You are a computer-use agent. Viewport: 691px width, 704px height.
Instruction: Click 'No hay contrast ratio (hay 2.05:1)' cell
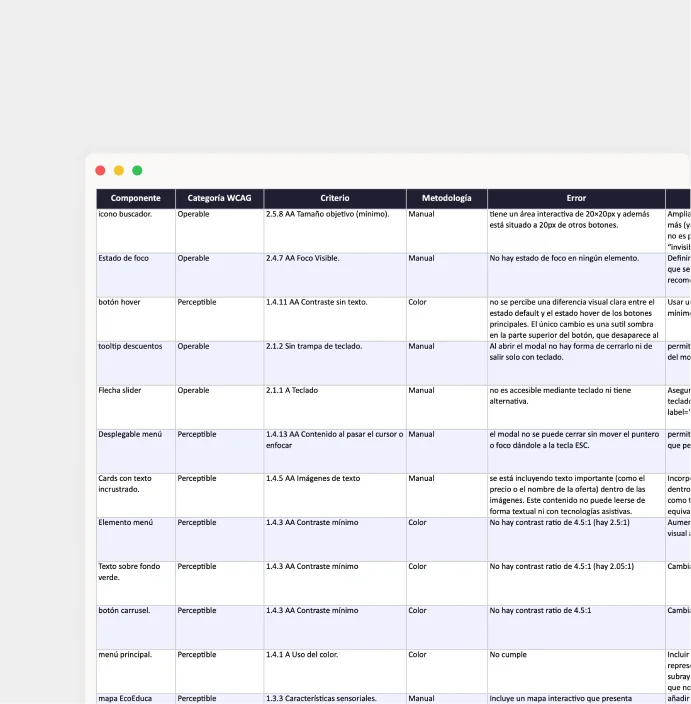(576, 583)
